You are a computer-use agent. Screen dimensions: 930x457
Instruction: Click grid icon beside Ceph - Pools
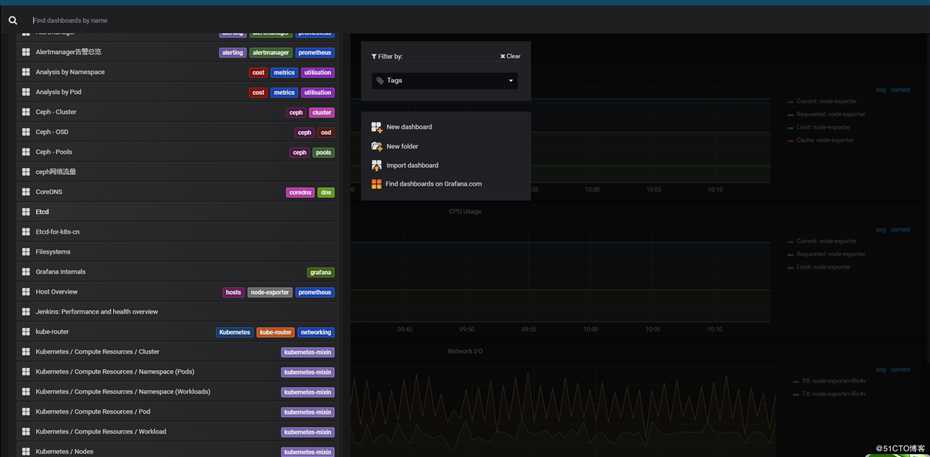pos(26,152)
